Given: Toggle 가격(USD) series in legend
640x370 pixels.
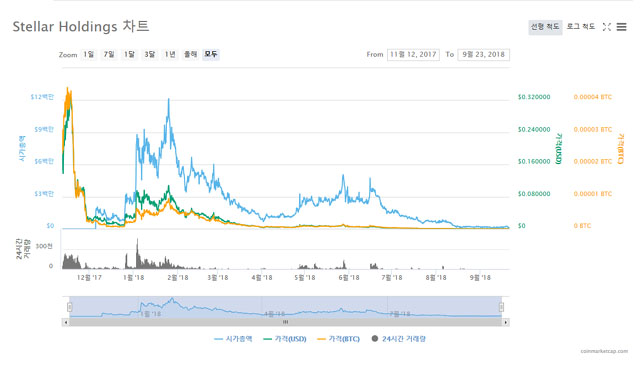Looking at the screenshot, I should (x=285, y=339).
